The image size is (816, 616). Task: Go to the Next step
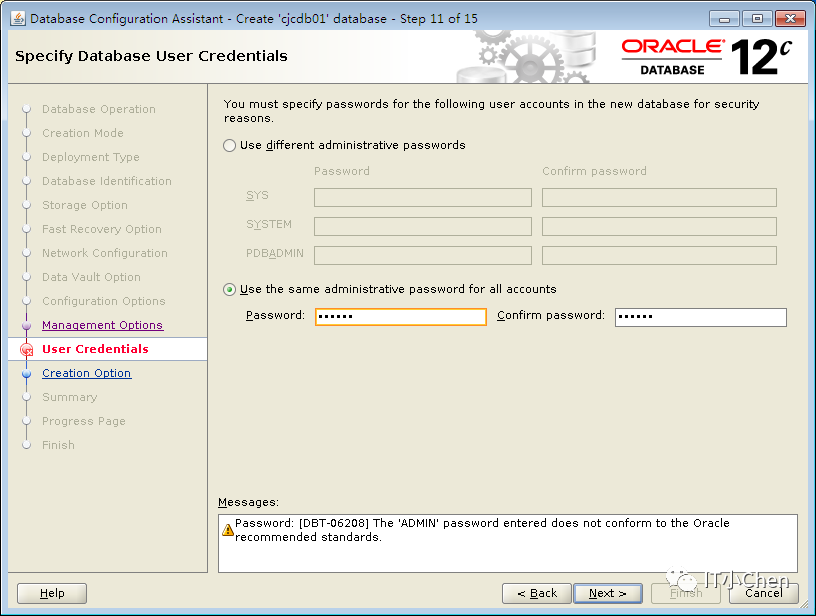[608, 594]
